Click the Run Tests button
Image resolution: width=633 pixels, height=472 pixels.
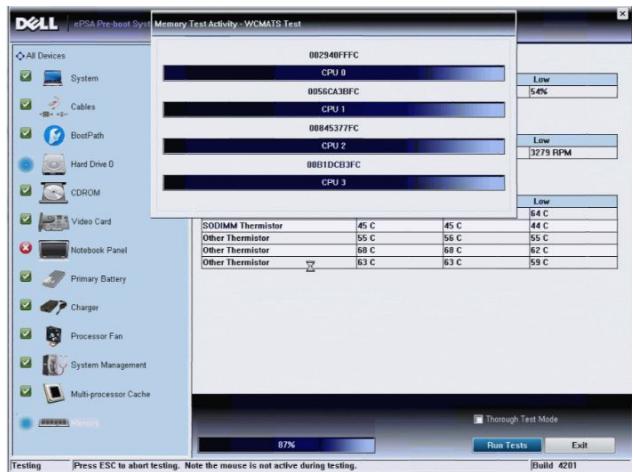tap(507, 445)
